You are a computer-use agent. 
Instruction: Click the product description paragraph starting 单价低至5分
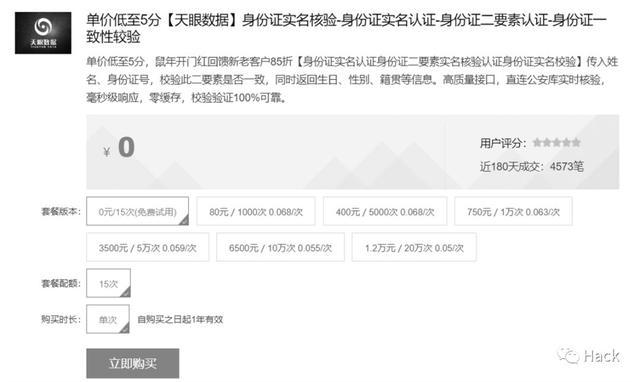[352, 80]
